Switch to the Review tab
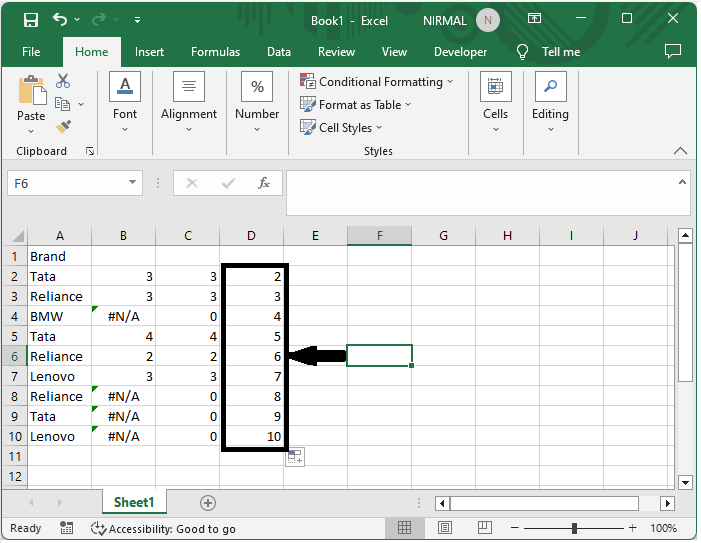Screen dimensions: 701x543 (x=336, y=52)
